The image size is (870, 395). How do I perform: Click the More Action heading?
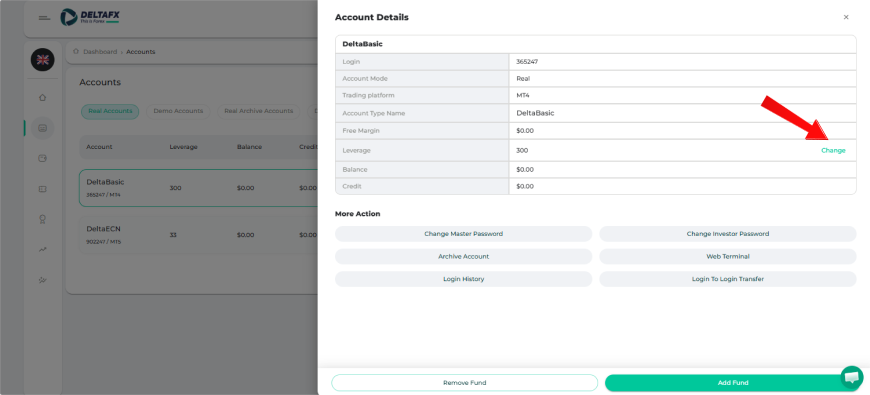point(358,214)
